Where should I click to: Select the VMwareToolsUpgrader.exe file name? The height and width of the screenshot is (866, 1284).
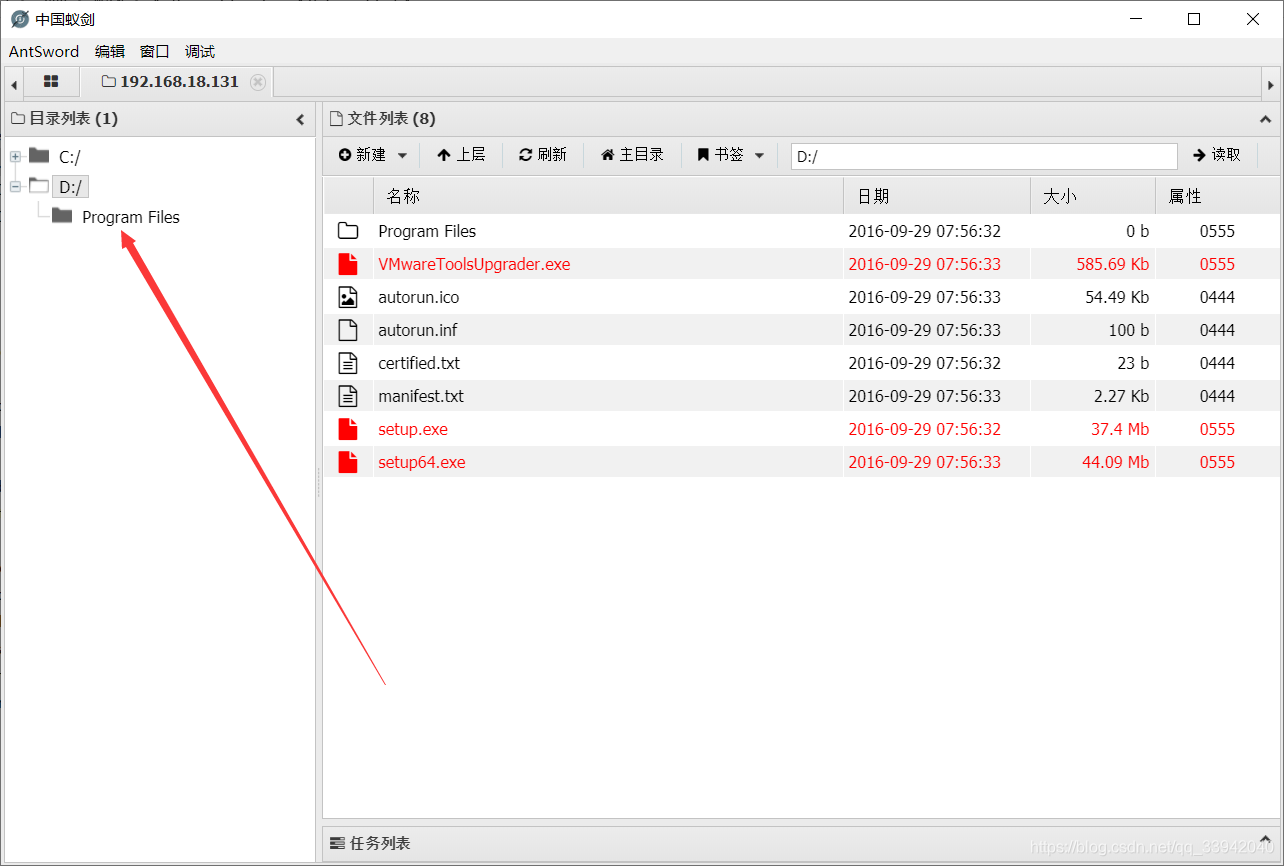click(x=474, y=264)
